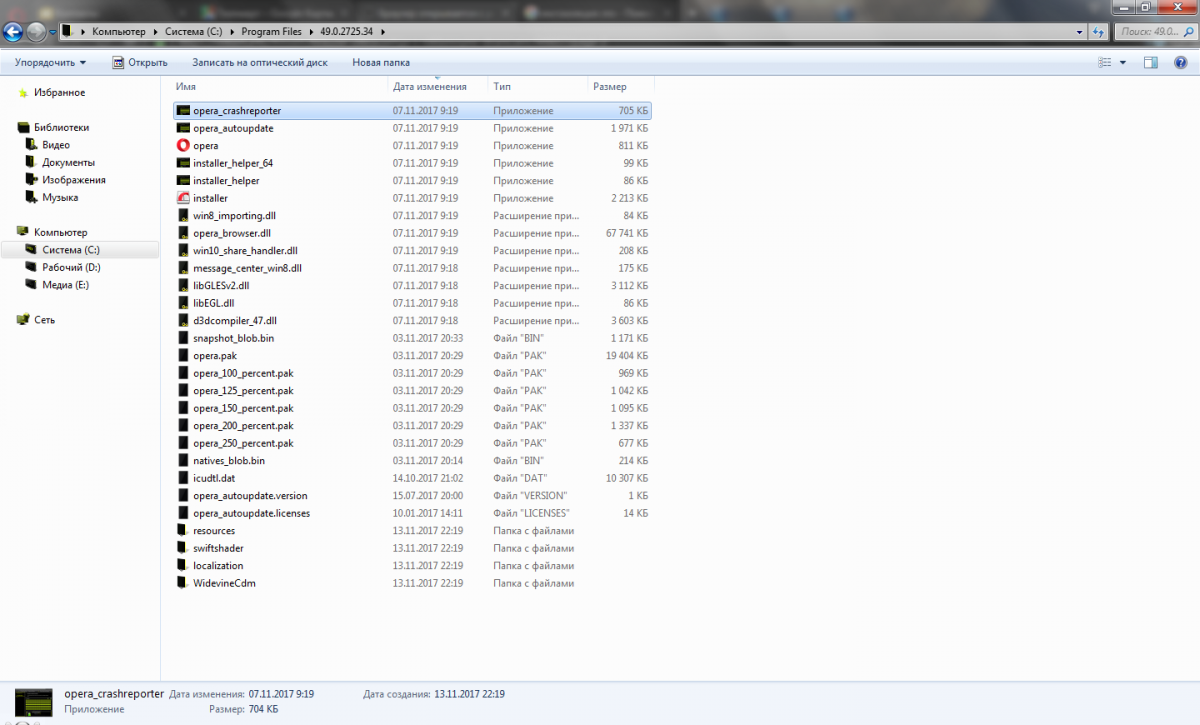The width and height of the screenshot is (1200, 725).
Task: Click Записать на оптический диск
Action: pos(260,62)
